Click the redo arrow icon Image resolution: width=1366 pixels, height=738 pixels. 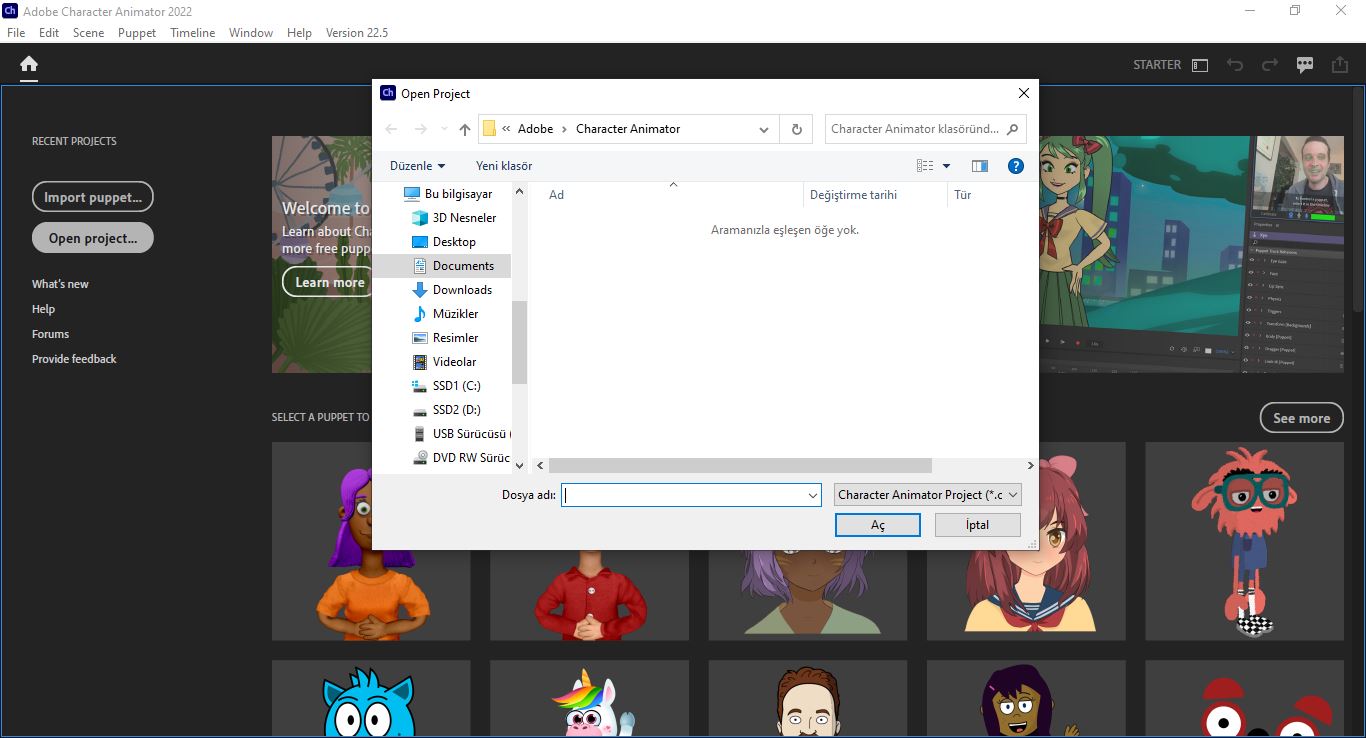click(x=1270, y=65)
